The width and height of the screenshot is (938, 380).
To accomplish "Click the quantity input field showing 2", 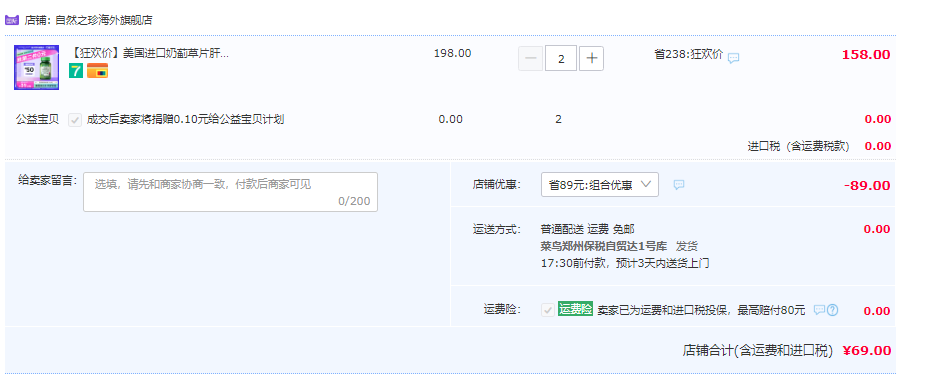I will pos(561,59).
